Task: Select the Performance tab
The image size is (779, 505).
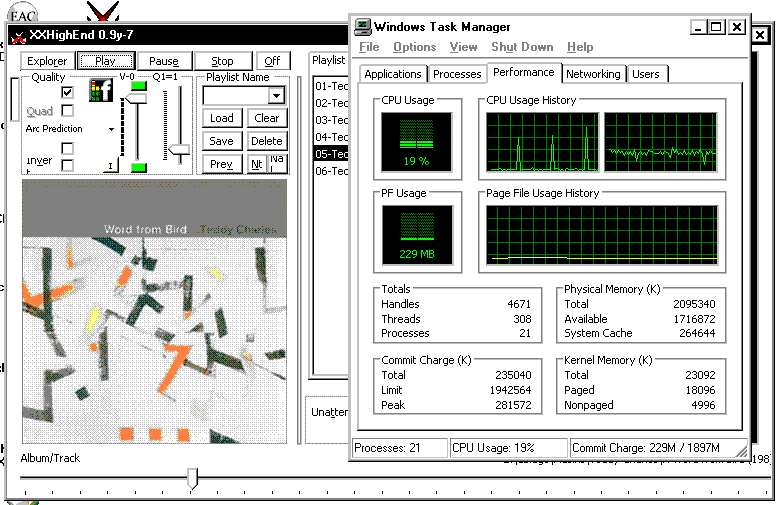Action: click(524, 73)
